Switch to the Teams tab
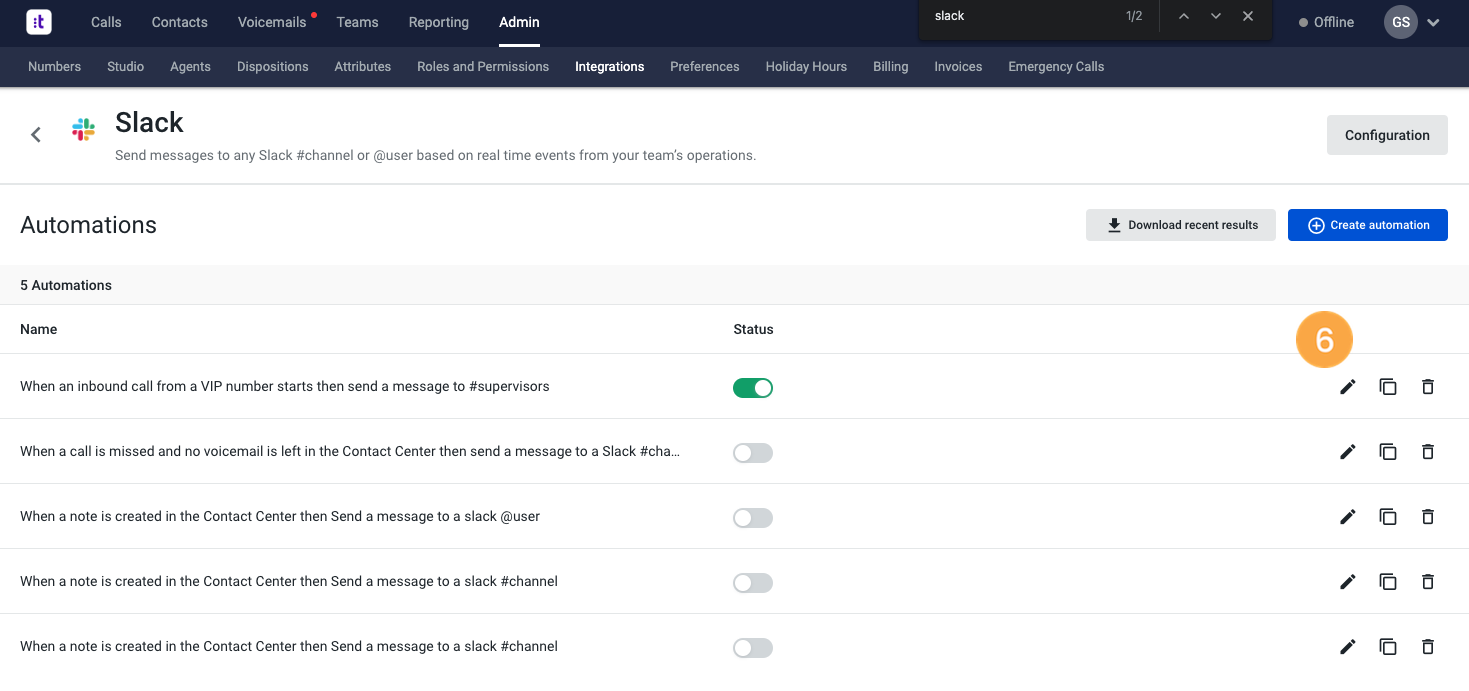This screenshot has height=691, width=1469. [x=357, y=22]
